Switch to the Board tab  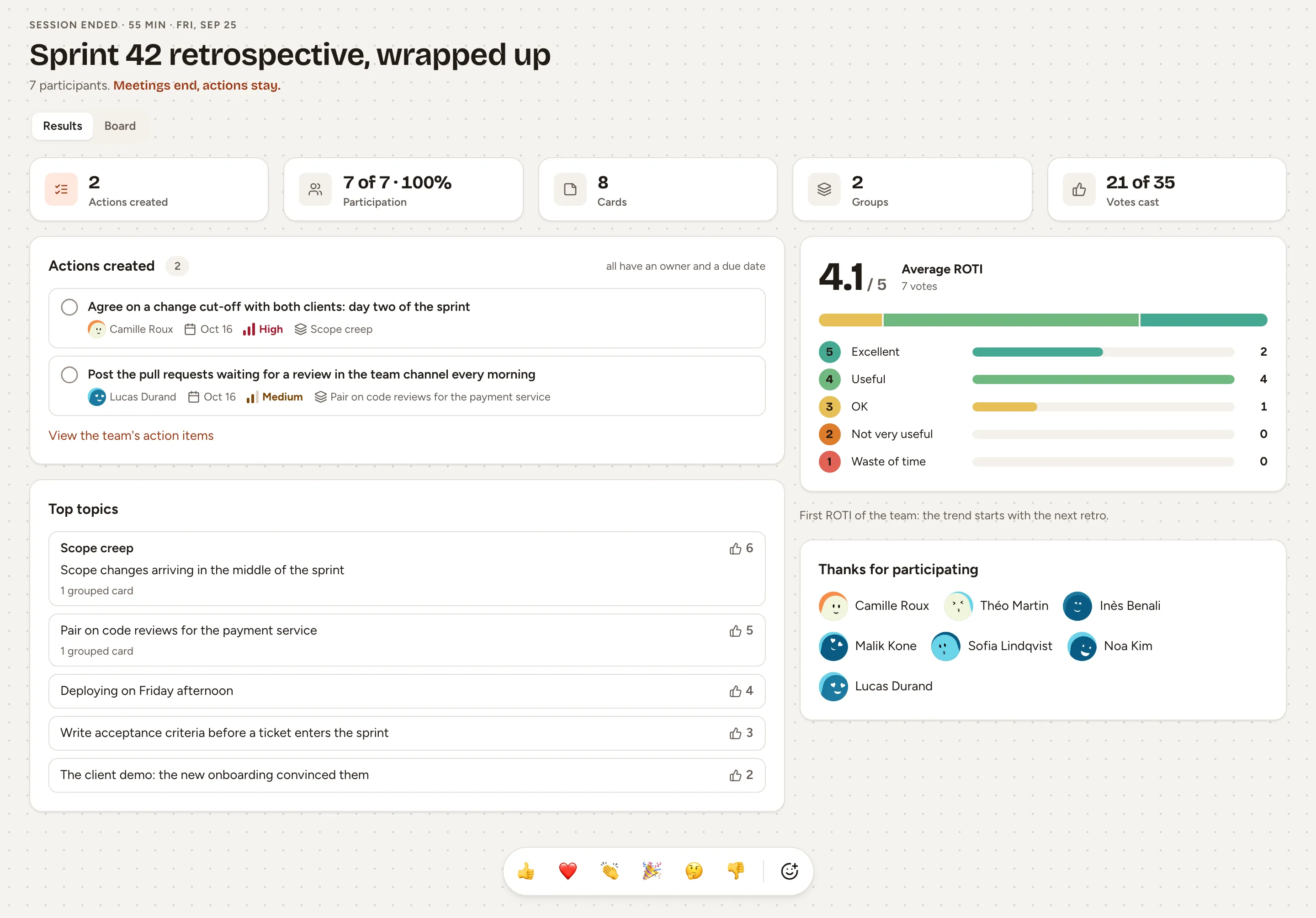(120, 126)
